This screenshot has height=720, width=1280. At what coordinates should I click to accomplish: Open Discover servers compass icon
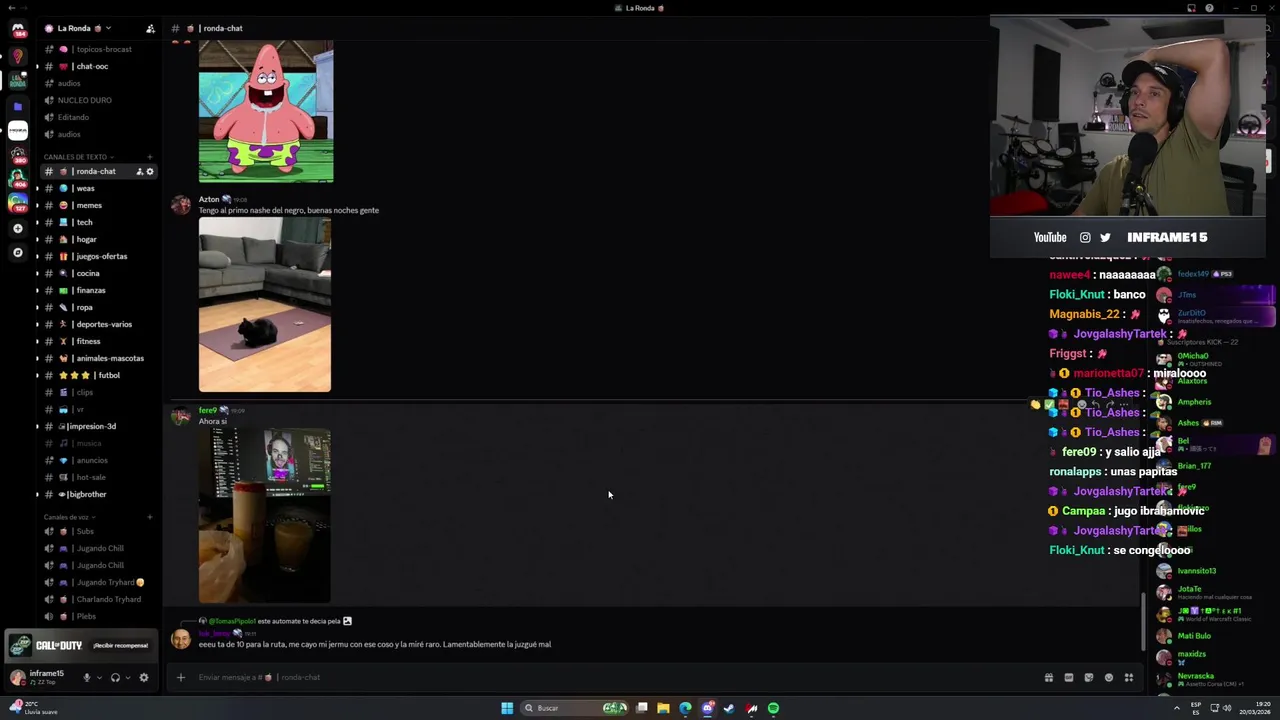click(x=18, y=252)
